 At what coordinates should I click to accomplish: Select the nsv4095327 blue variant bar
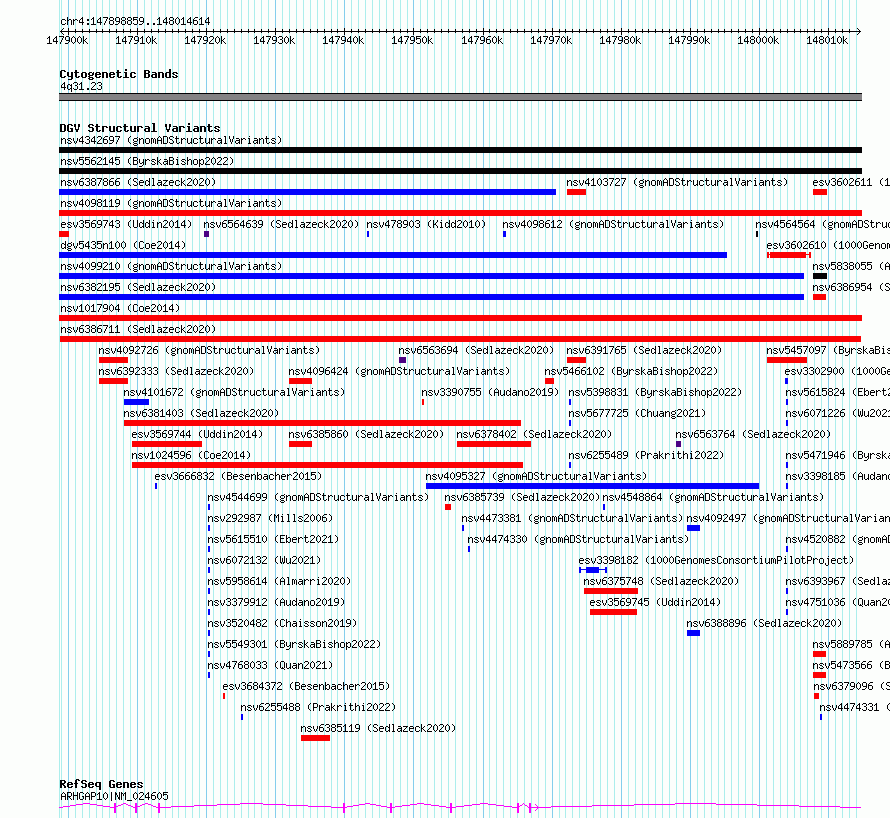tap(592, 486)
